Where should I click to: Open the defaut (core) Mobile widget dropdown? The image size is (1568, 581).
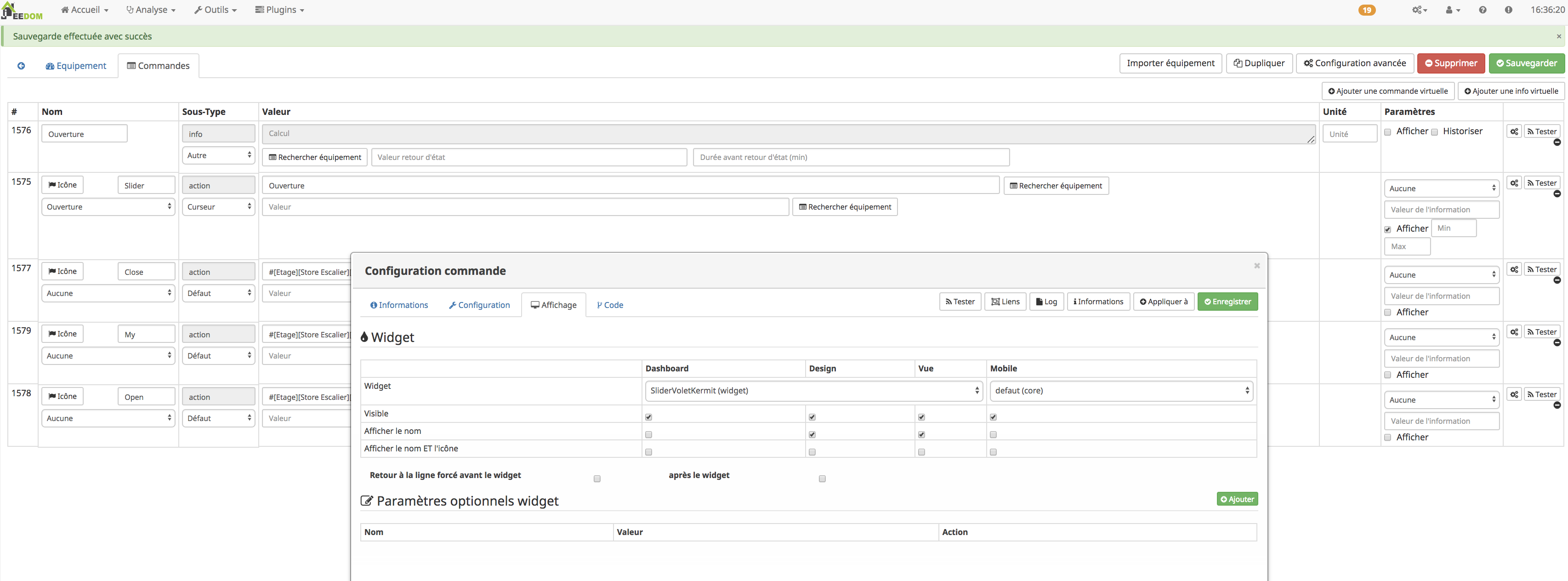(x=1121, y=391)
